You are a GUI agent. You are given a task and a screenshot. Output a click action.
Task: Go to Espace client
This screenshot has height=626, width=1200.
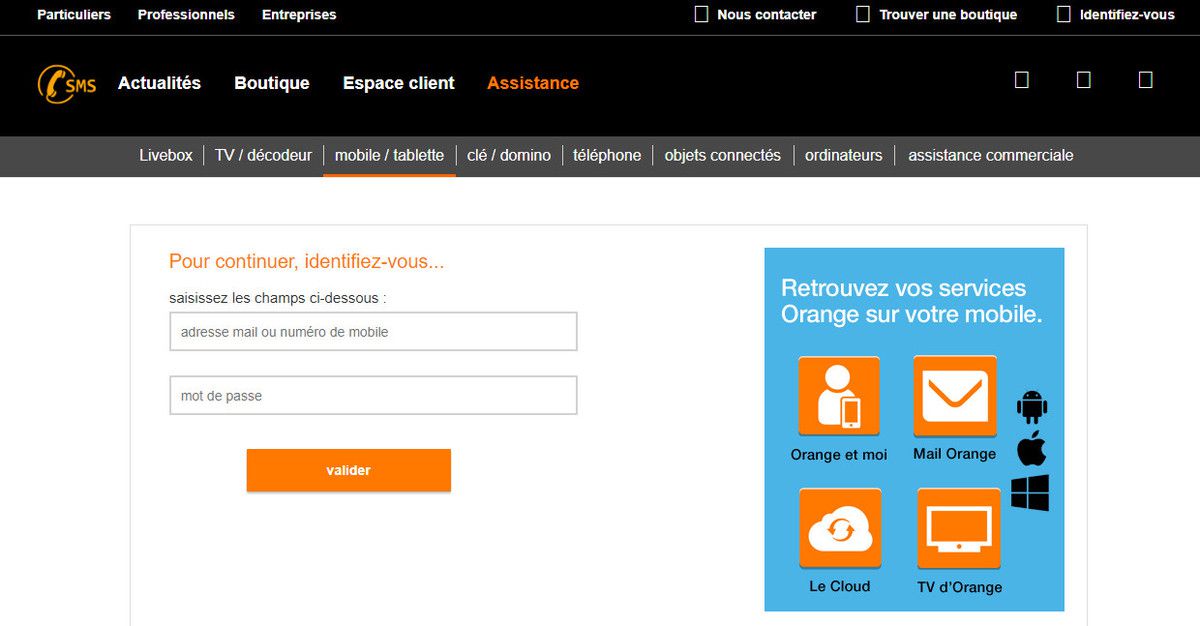pyautogui.click(x=399, y=83)
